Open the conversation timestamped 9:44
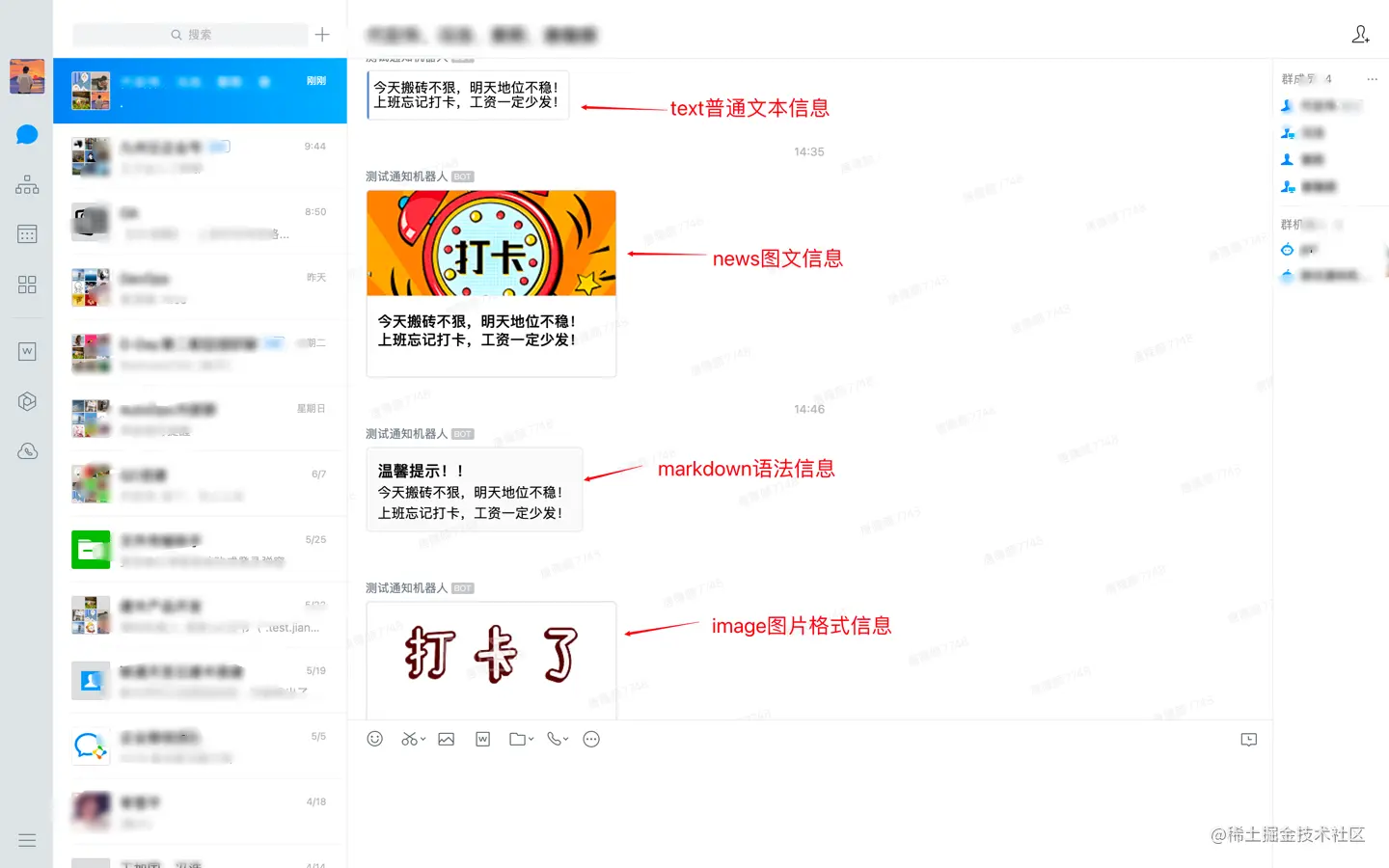The height and width of the screenshot is (868, 1389). pos(200,156)
